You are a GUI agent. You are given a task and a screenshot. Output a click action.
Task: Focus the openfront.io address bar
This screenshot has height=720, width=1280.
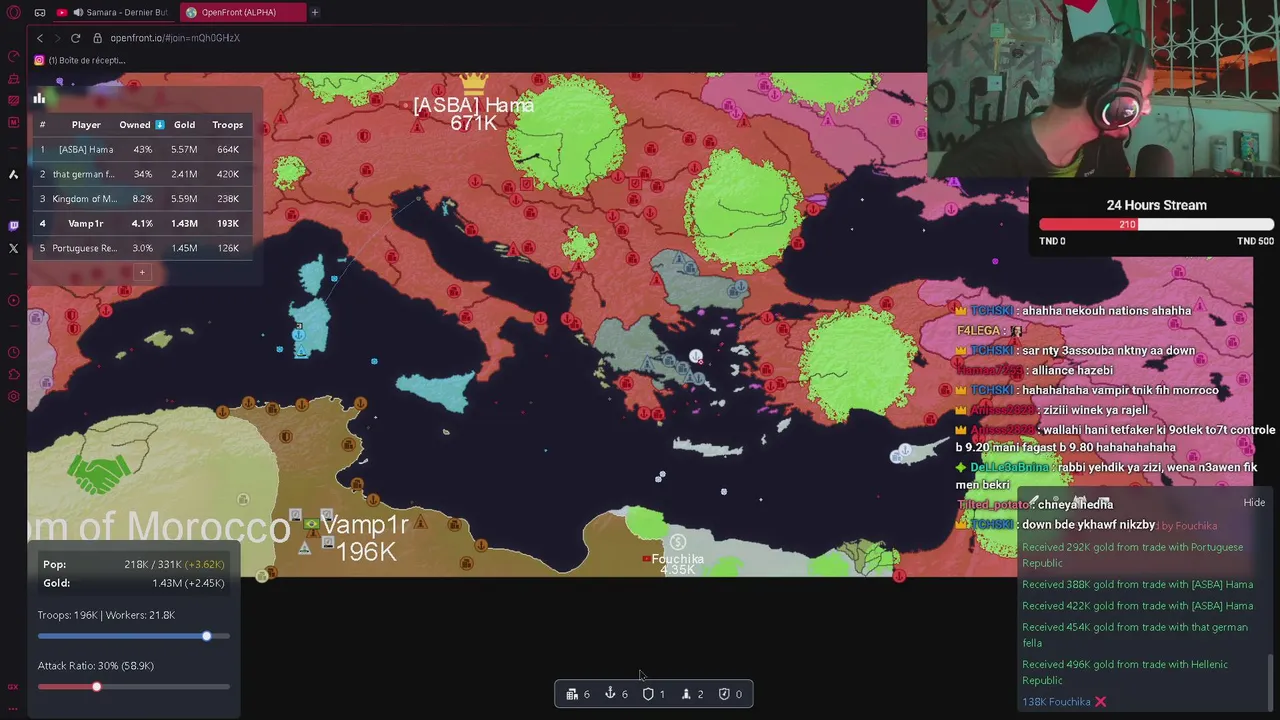[x=175, y=38]
